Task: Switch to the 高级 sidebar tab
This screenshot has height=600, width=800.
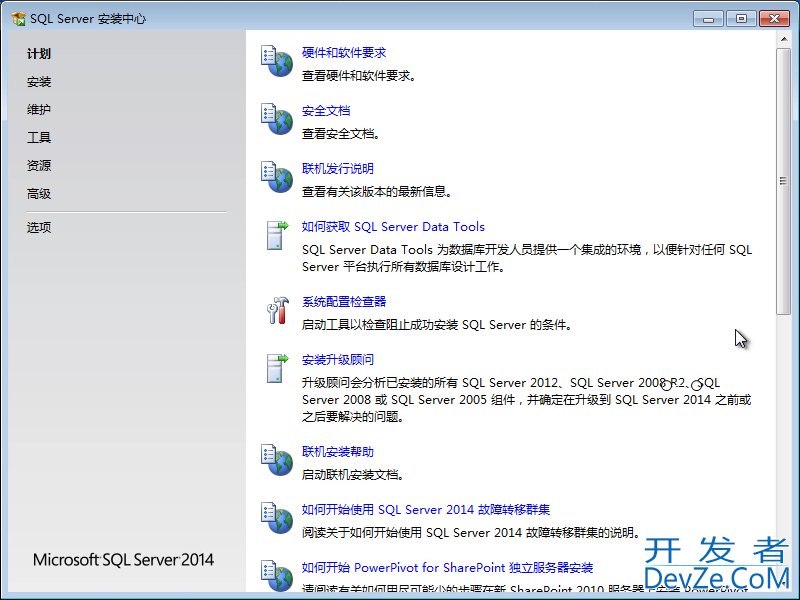Action: pyautogui.click(x=39, y=193)
